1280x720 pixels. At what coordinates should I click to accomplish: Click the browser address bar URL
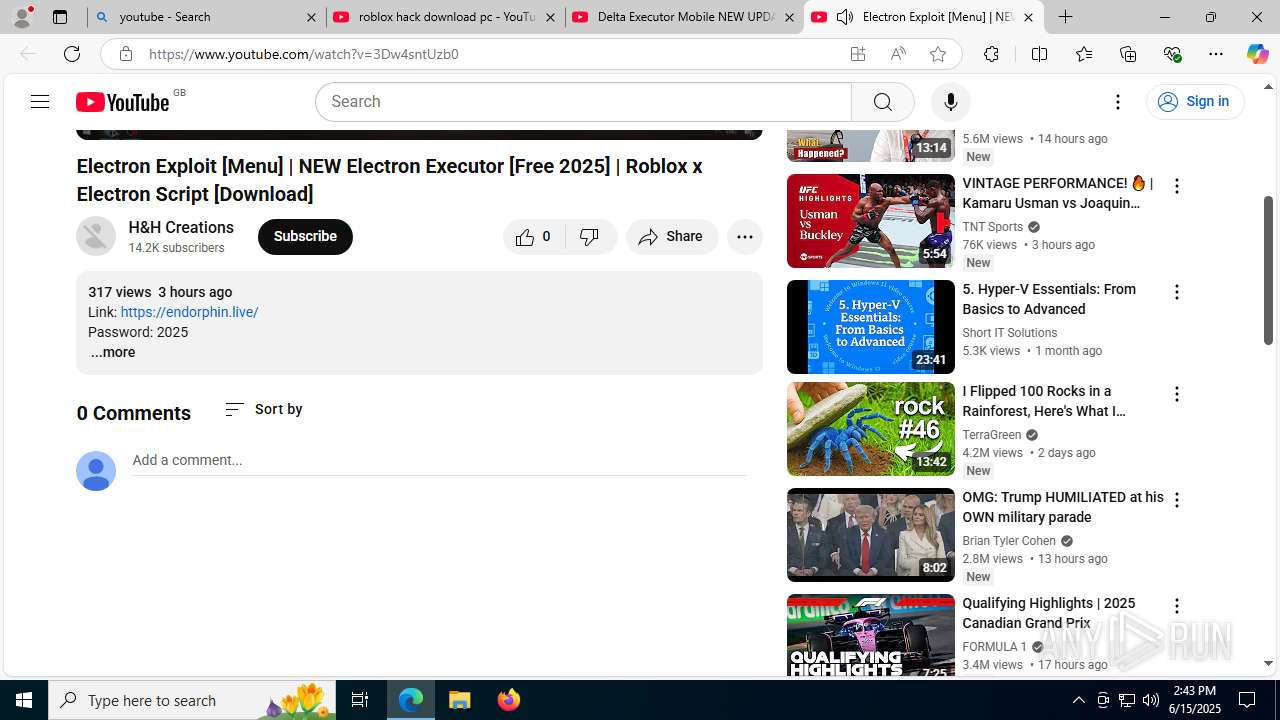coord(303,54)
